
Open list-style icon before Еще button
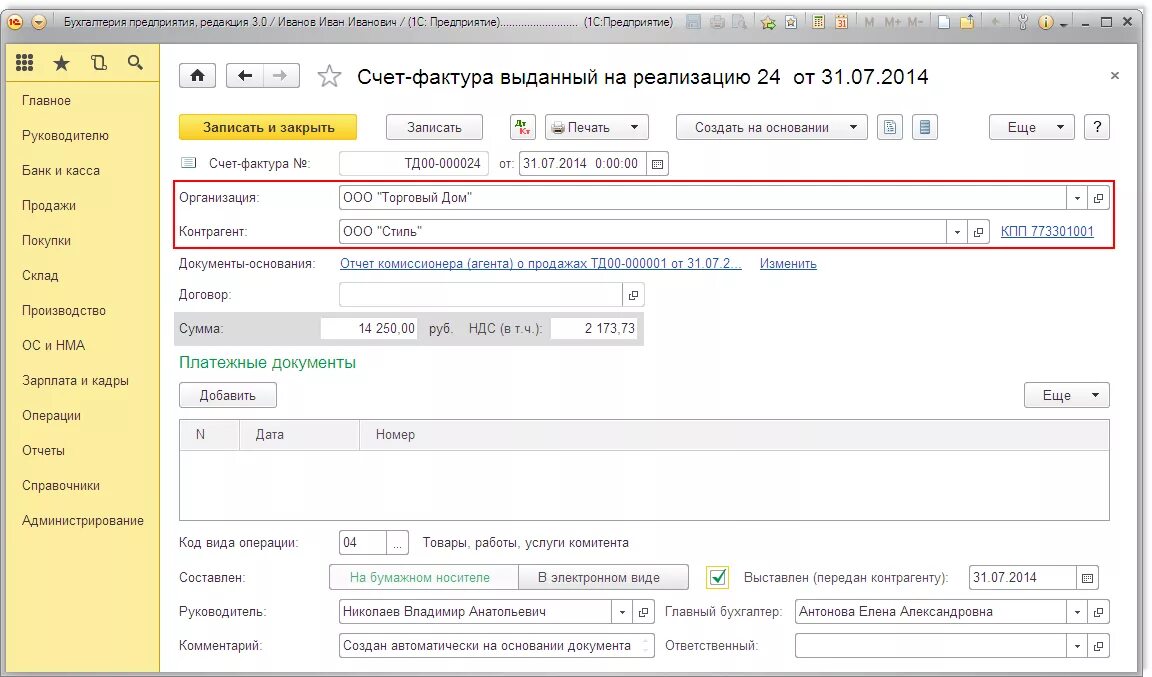point(925,127)
